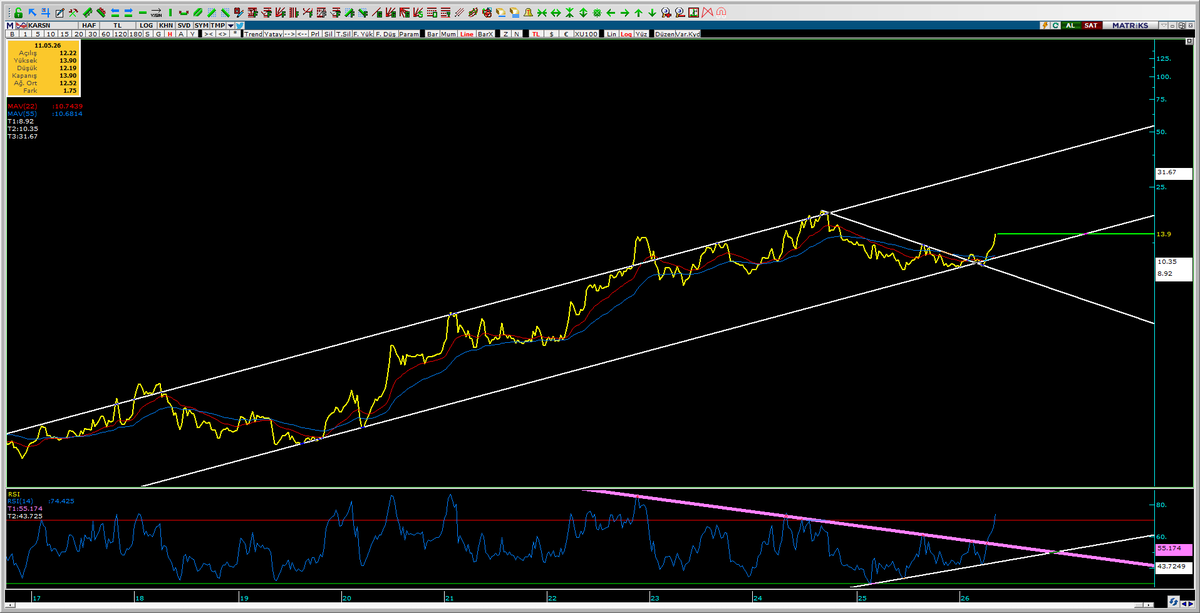Select the blue arrow pointer tool
1200x613 pixels.
(32, 12)
